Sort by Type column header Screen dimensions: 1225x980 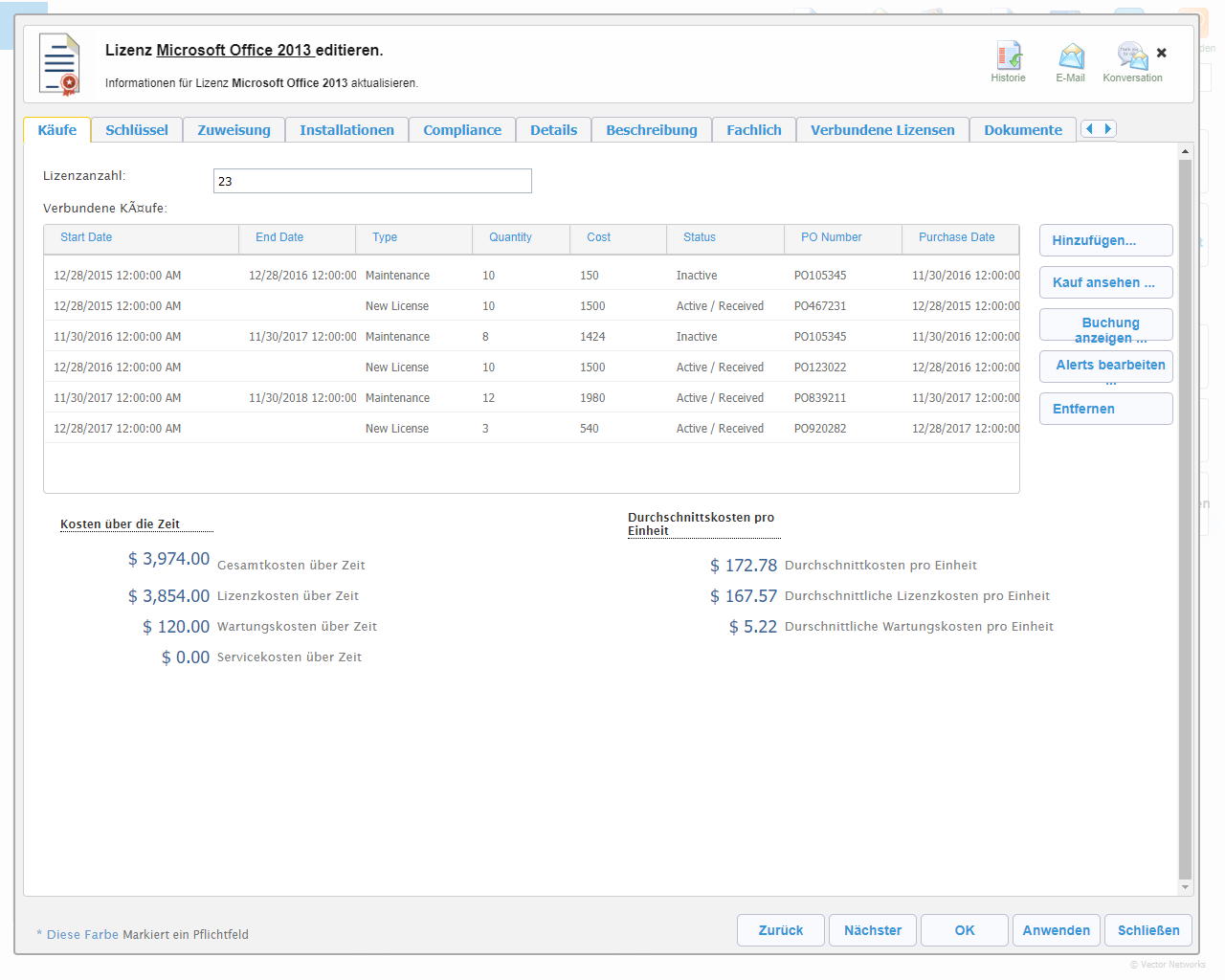click(414, 238)
